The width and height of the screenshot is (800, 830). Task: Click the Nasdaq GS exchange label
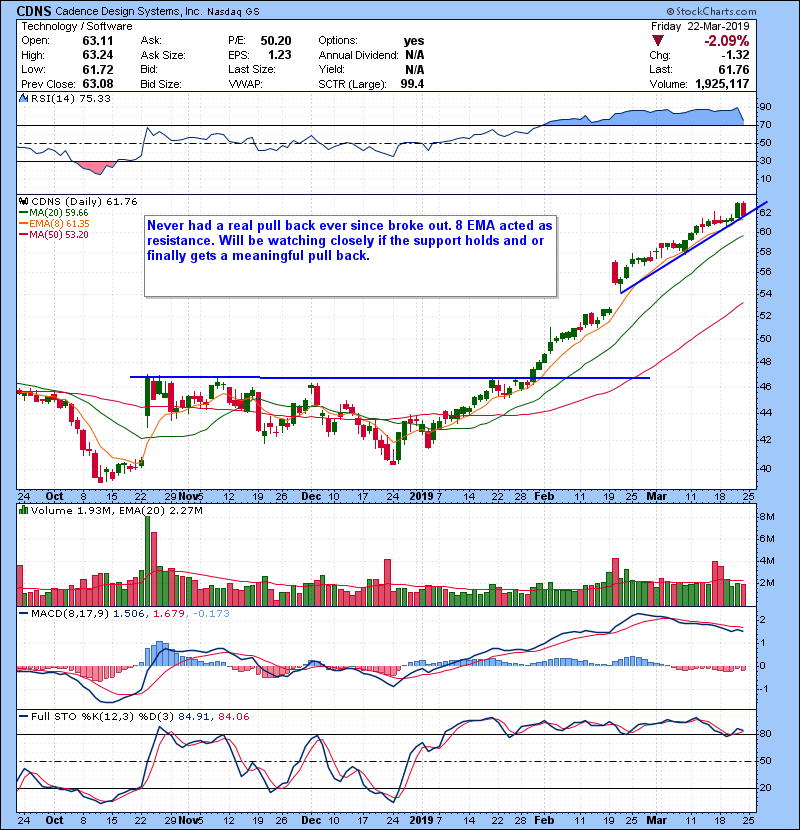coord(233,12)
